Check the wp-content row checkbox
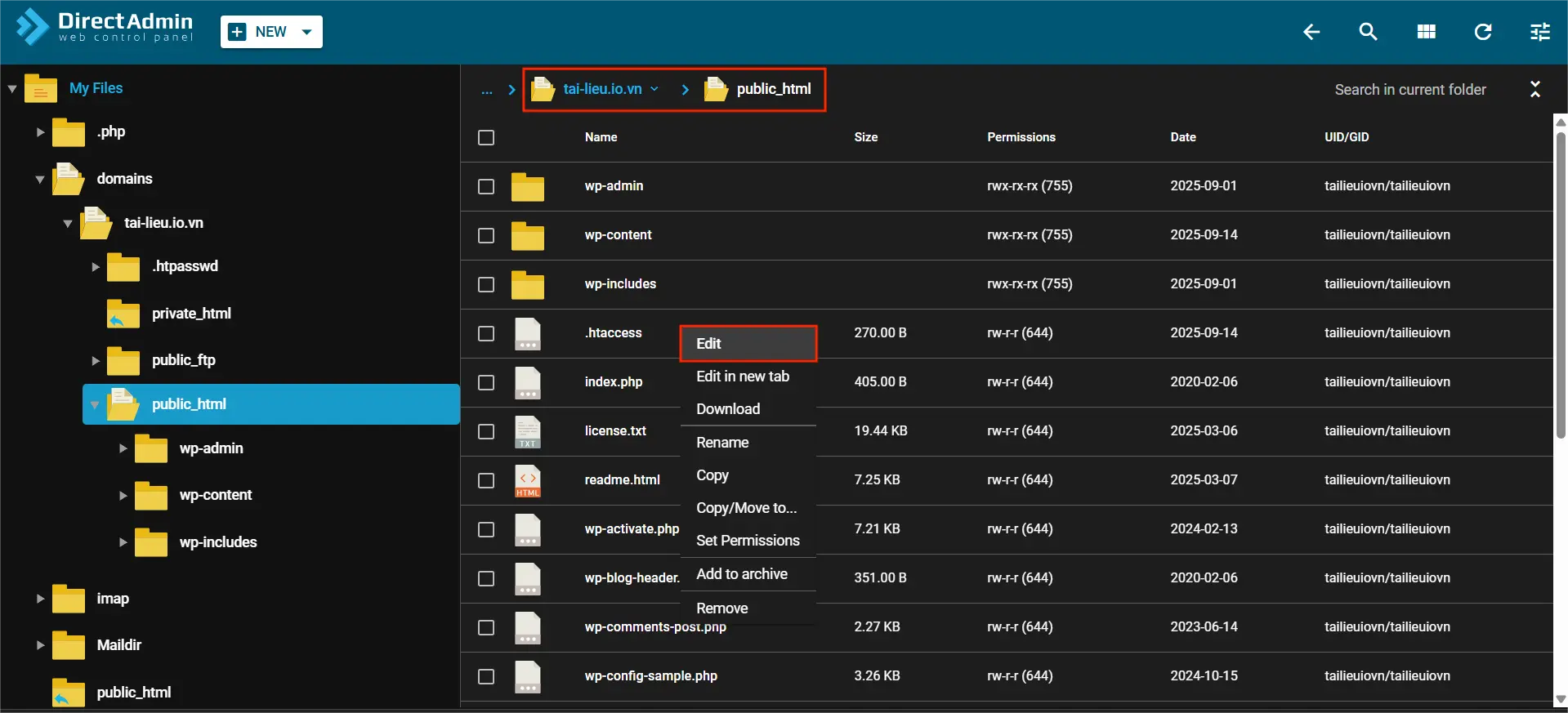 486,235
